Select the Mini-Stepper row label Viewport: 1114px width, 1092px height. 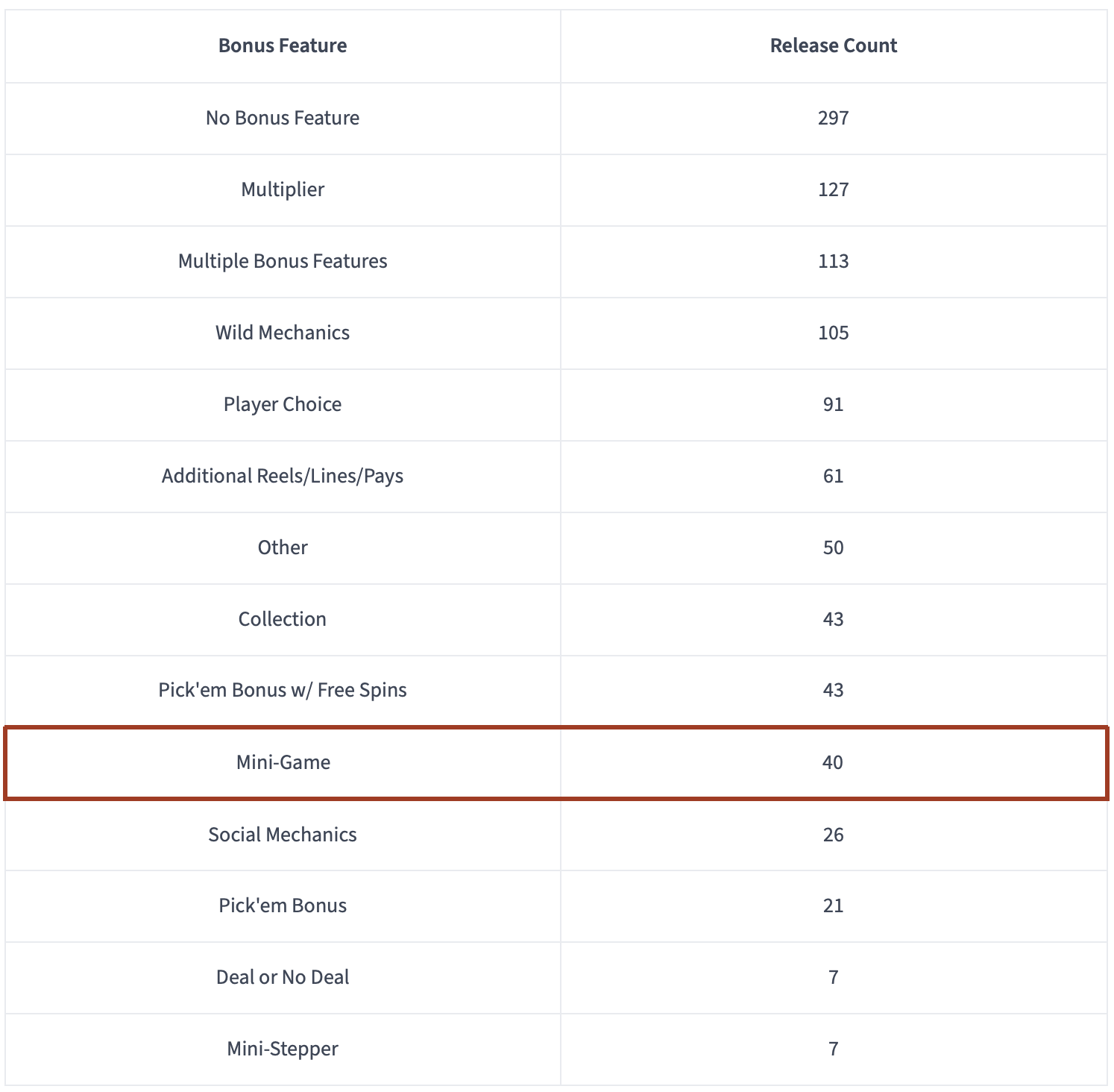283,1049
